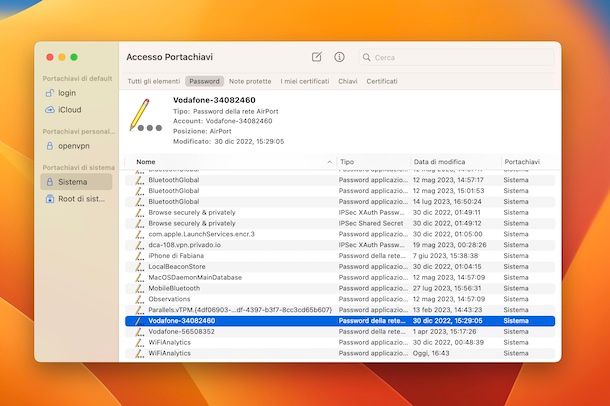Click the pencil icon beside iPhone di Fabiana
Screen dimensions: 610x406
[x=139, y=256]
